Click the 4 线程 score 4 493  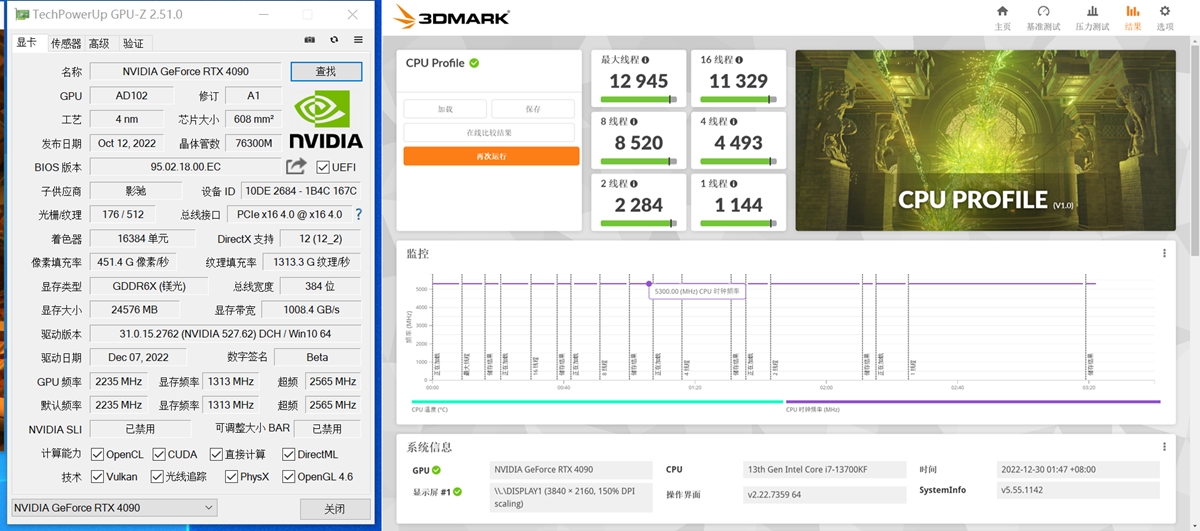click(738, 143)
